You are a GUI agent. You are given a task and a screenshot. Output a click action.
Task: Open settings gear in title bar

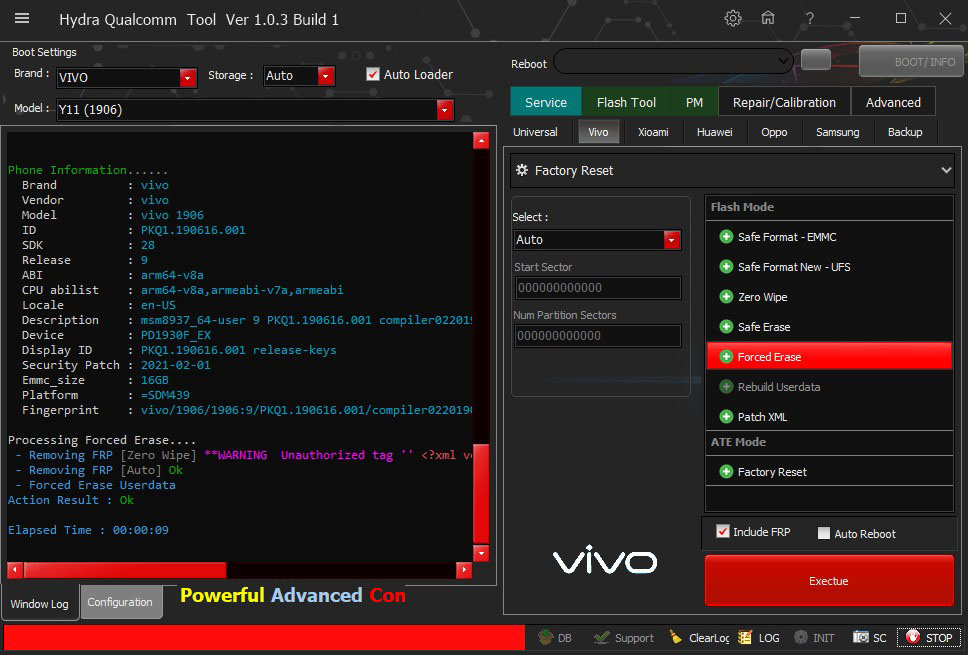tap(733, 18)
